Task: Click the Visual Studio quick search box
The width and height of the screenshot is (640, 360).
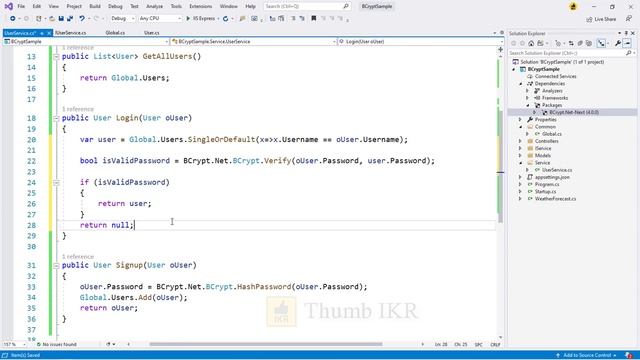Action: point(307,6)
